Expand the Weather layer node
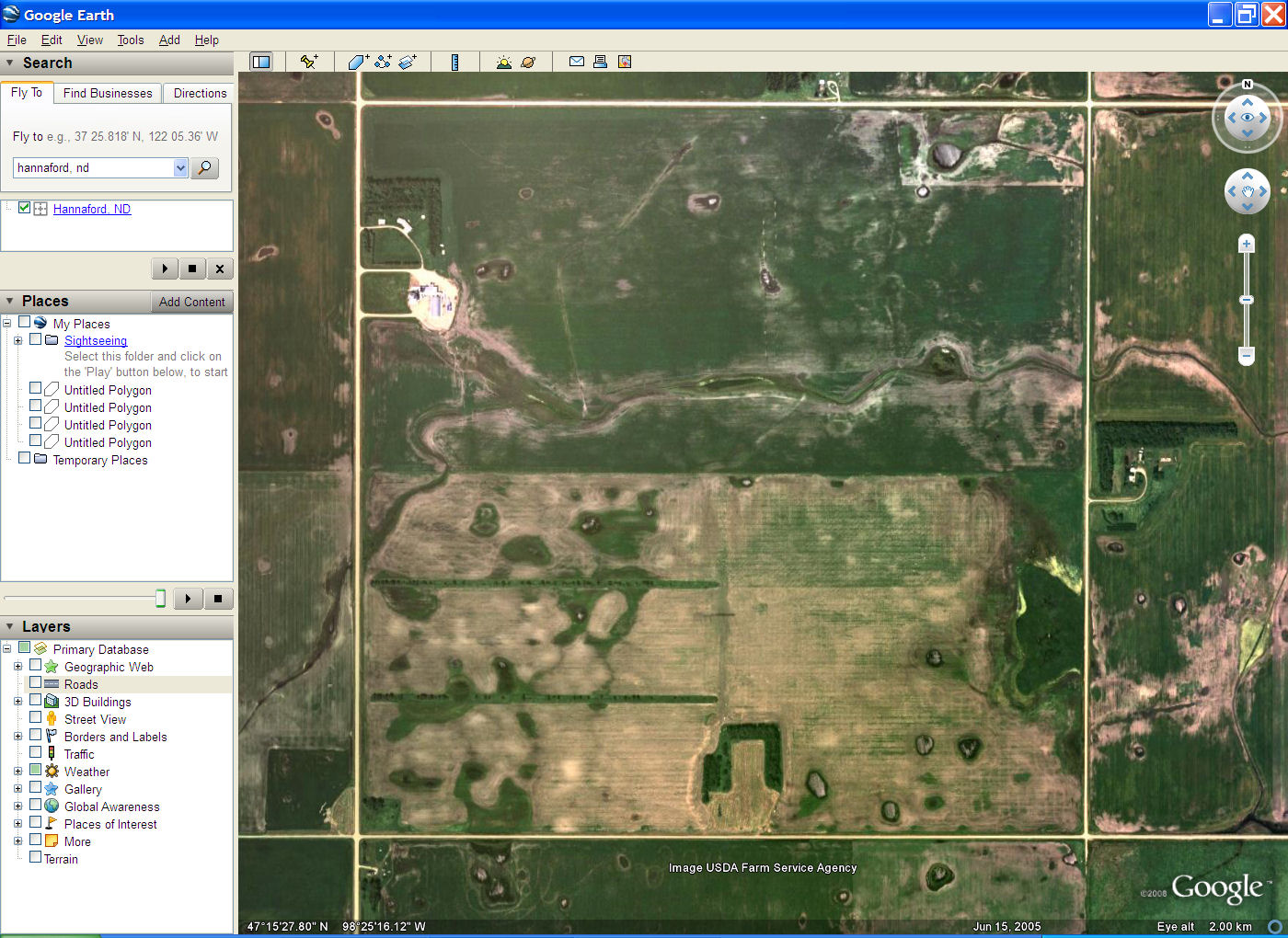 [17, 772]
